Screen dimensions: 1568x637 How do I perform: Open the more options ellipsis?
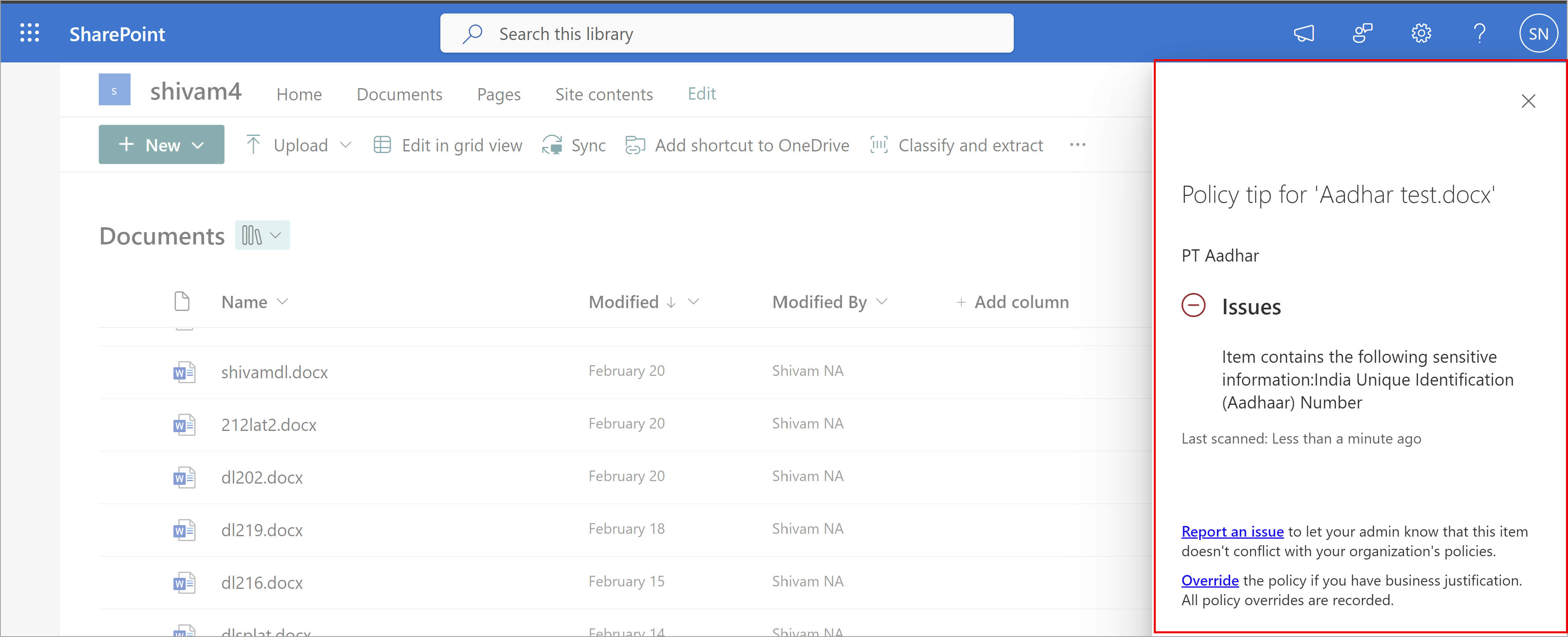tap(1077, 145)
